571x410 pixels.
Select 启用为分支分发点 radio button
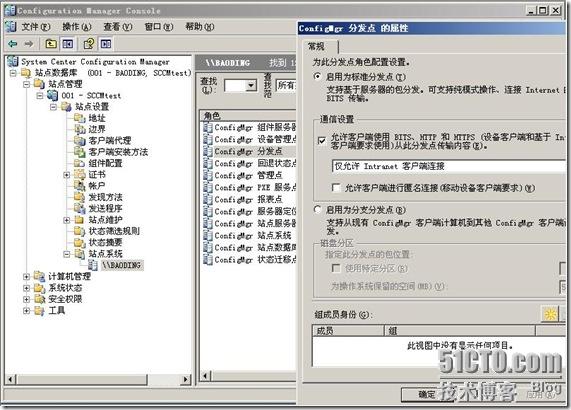pyautogui.click(x=318, y=209)
